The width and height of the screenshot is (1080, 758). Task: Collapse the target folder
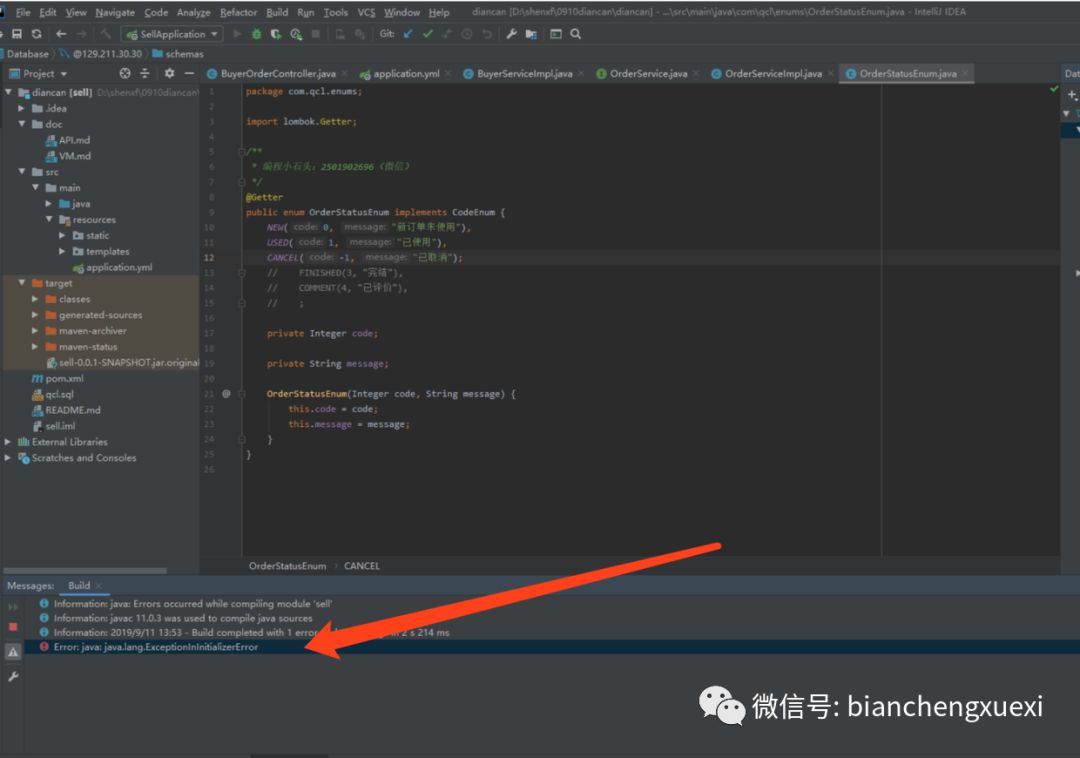click(x=21, y=283)
